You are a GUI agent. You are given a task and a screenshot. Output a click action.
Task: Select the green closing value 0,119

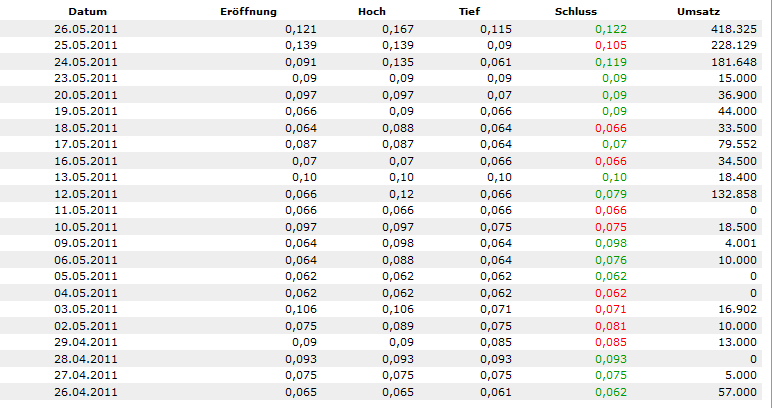[610, 62]
